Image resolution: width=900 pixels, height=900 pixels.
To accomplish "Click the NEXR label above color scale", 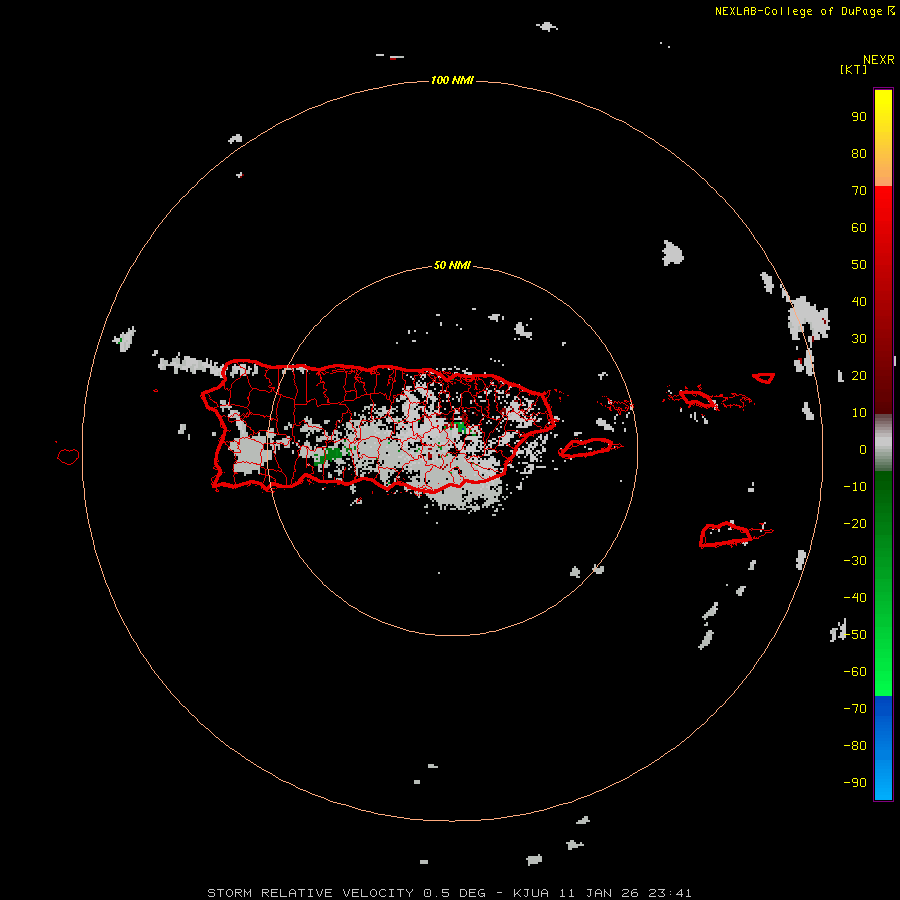I will pyautogui.click(x=879, y=60).
